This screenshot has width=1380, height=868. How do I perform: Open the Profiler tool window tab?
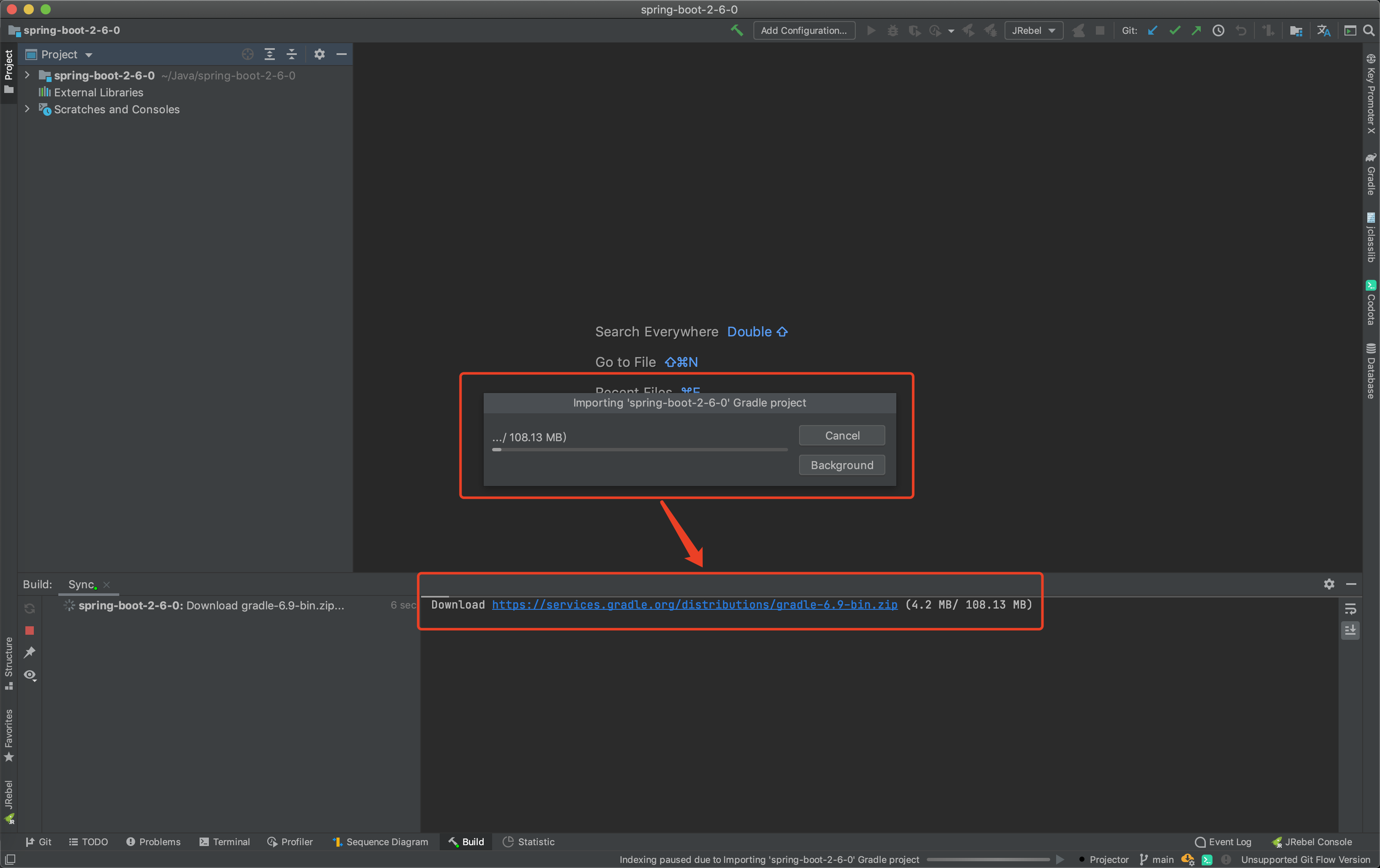[x=290, y=842]
